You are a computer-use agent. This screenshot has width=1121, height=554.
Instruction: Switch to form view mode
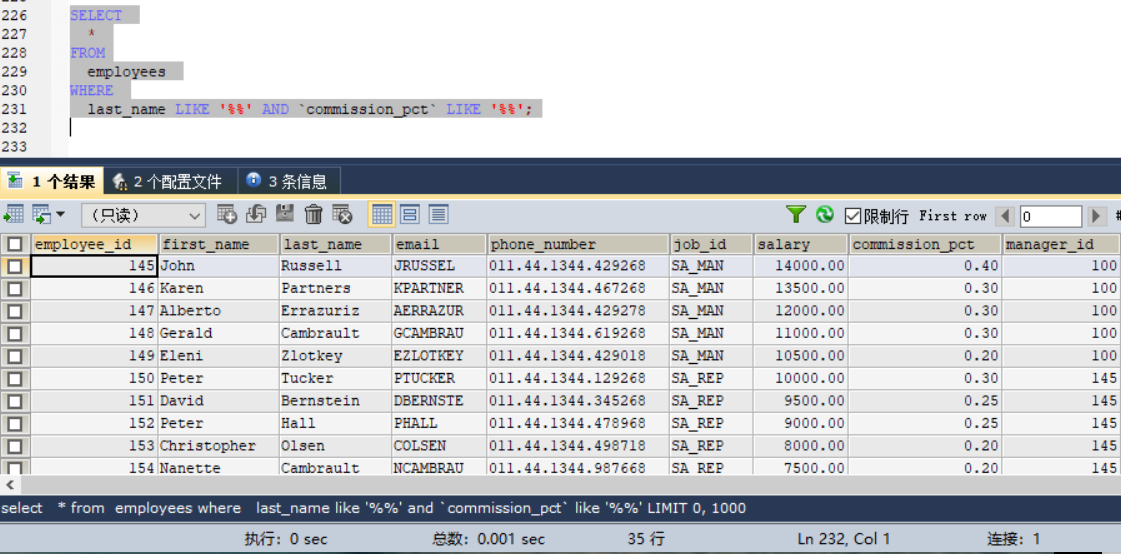410,214
